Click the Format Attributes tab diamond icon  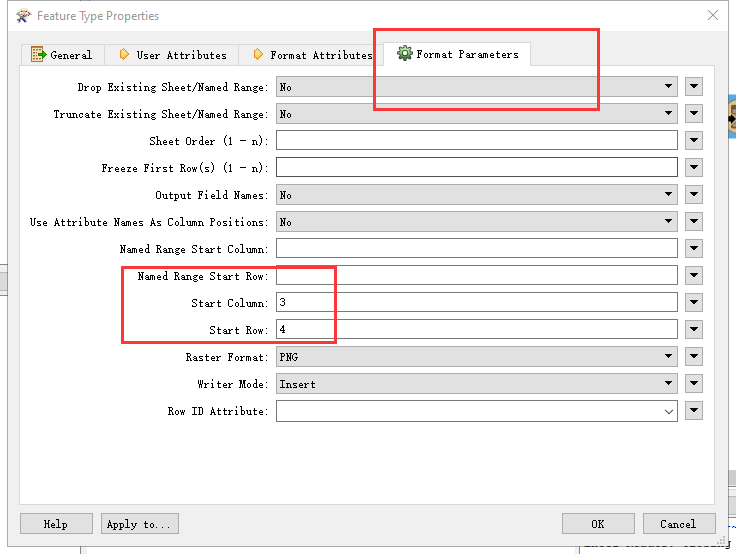(258, 54)
